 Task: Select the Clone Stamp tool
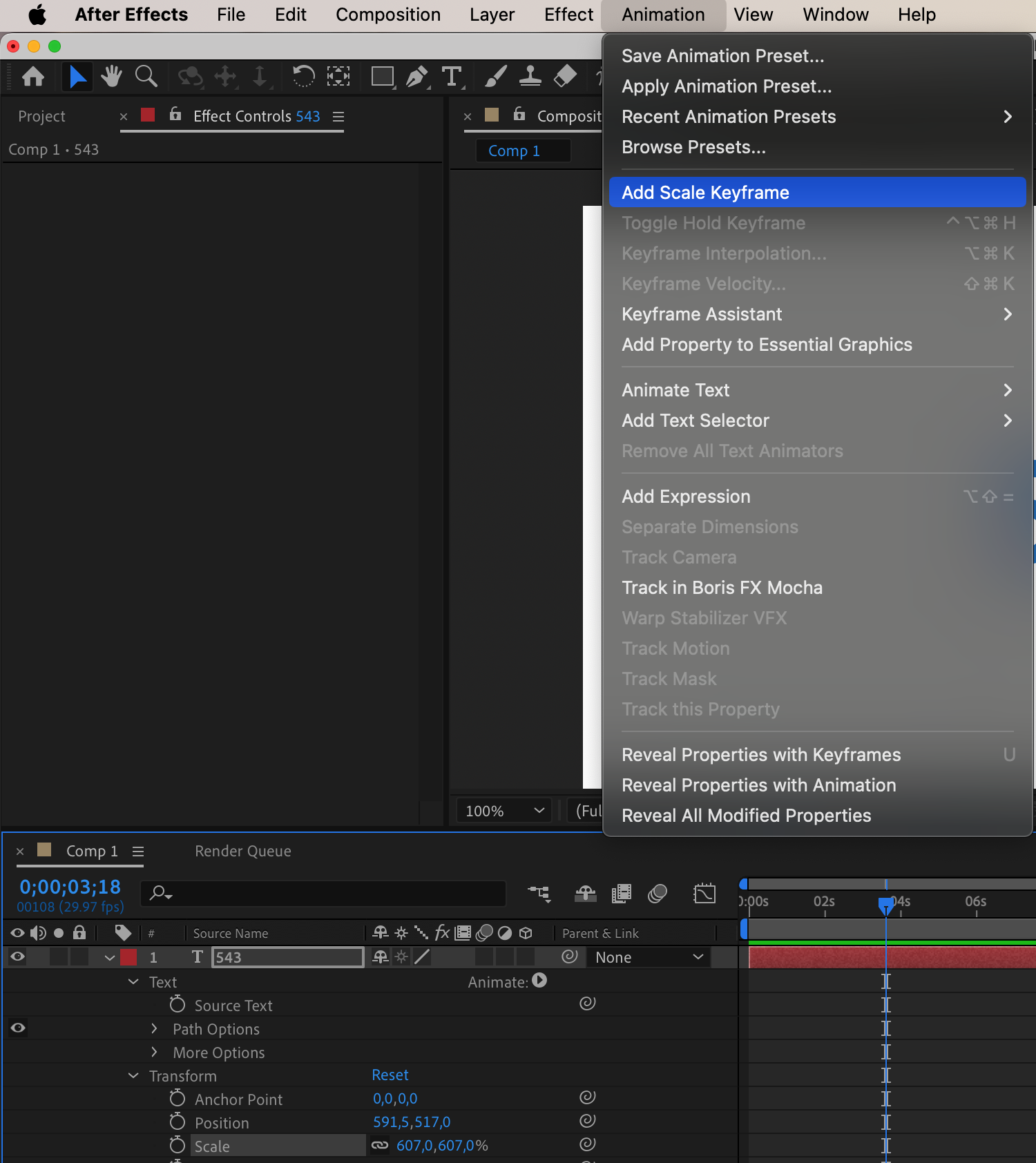pyautogui.click(x=530, y=76)
